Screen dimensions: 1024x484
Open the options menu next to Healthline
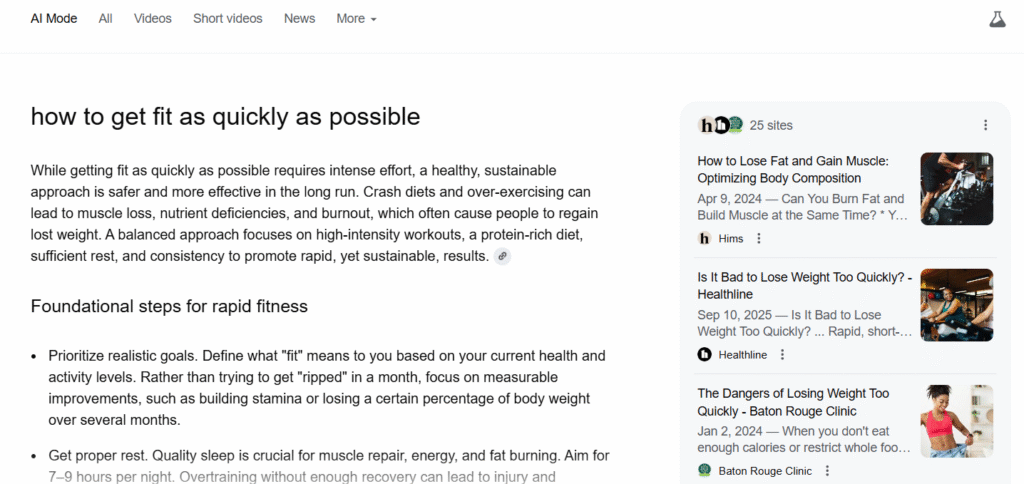coord(782,354)
